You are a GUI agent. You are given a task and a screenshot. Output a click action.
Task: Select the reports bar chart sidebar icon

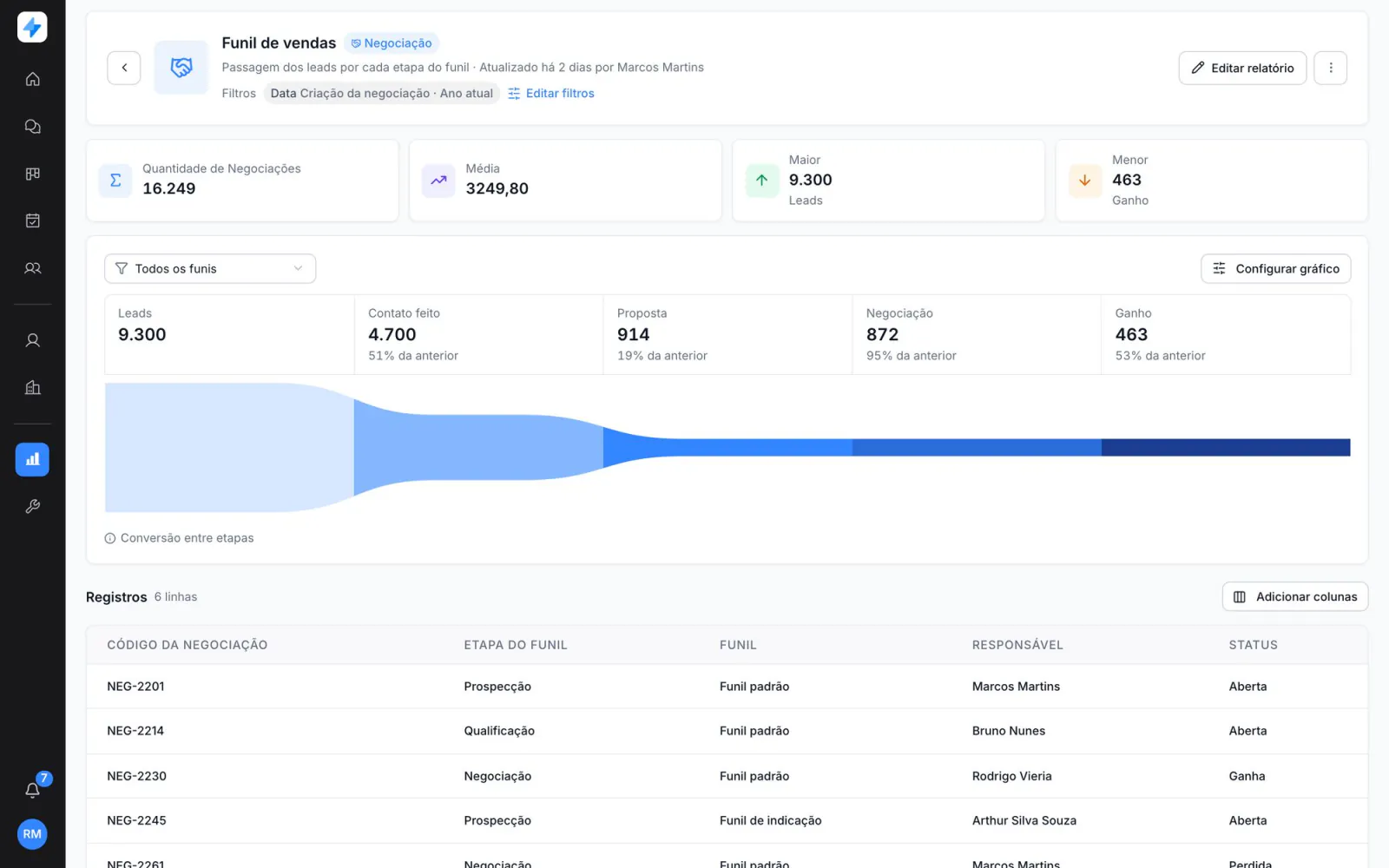(32, 459)
